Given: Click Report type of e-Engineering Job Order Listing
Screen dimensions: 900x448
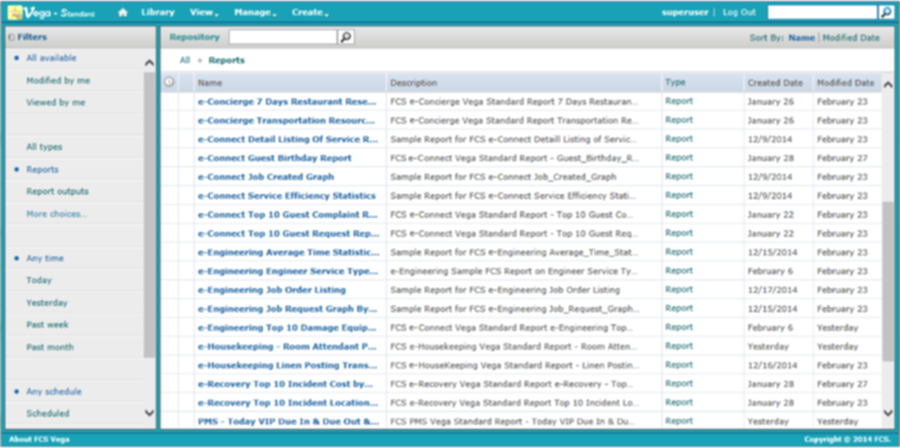Looking at the screenshot, I should 679,290.
